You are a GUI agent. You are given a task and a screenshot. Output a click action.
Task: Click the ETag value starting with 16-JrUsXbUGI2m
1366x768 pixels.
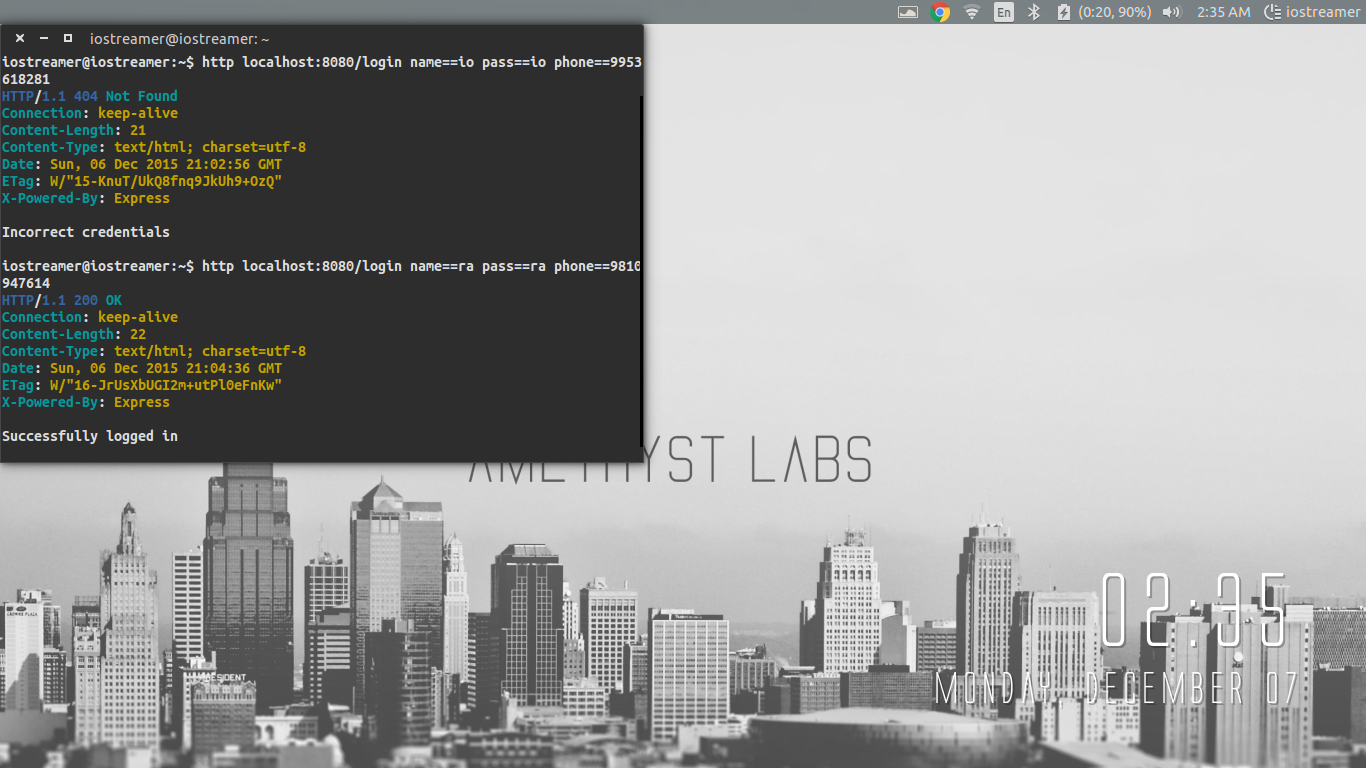(x=166, y=385)
